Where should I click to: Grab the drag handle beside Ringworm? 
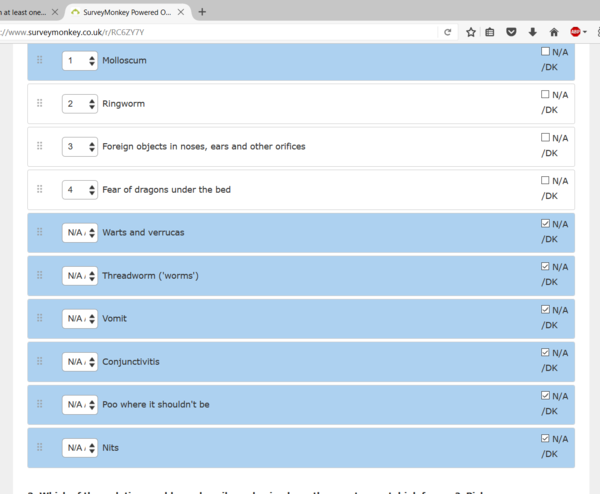40,103
